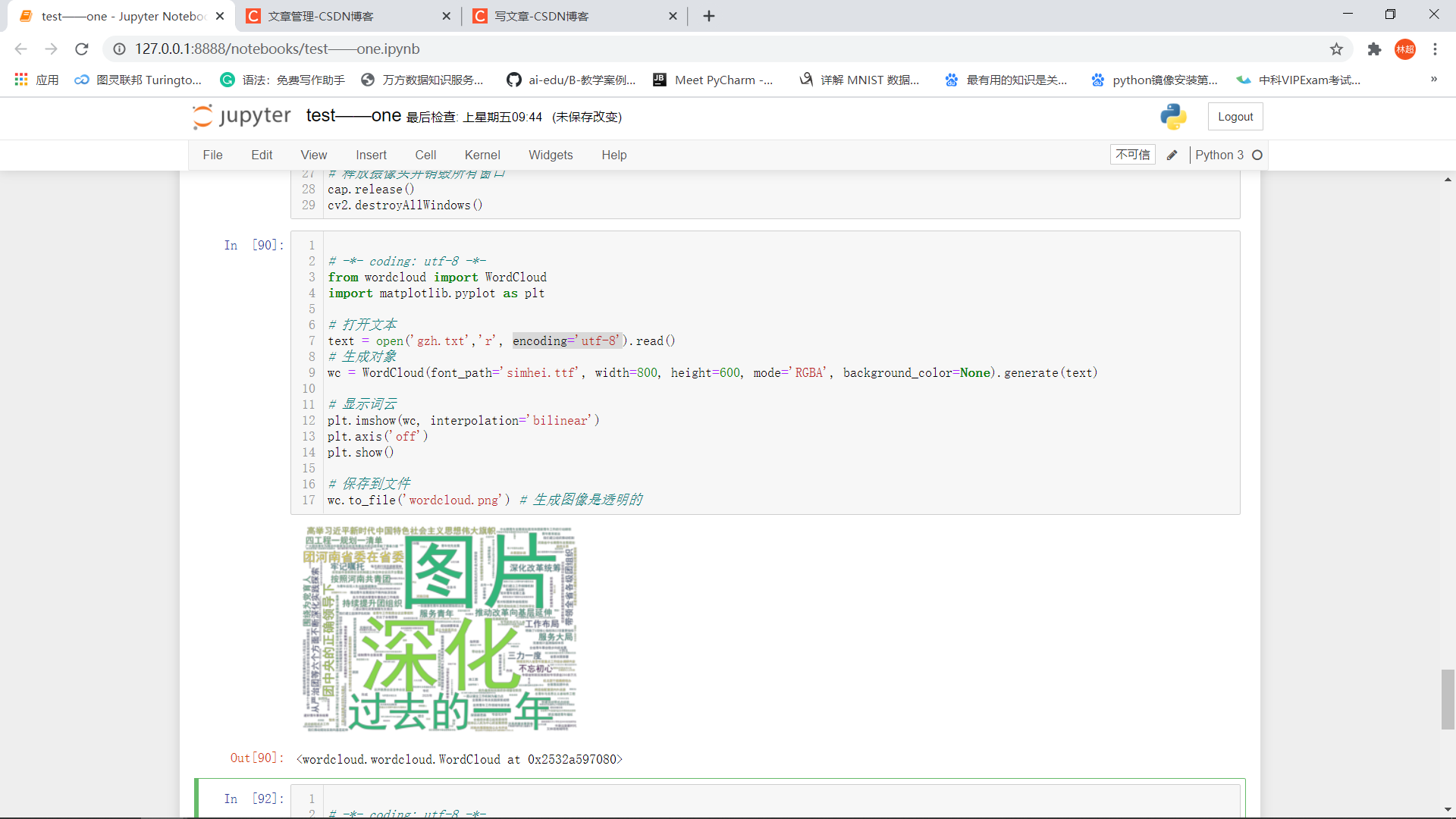Click the Python logo kernel indicator
The image size is (1456, 819).
pyautogui.click(x=1172, y=116)
